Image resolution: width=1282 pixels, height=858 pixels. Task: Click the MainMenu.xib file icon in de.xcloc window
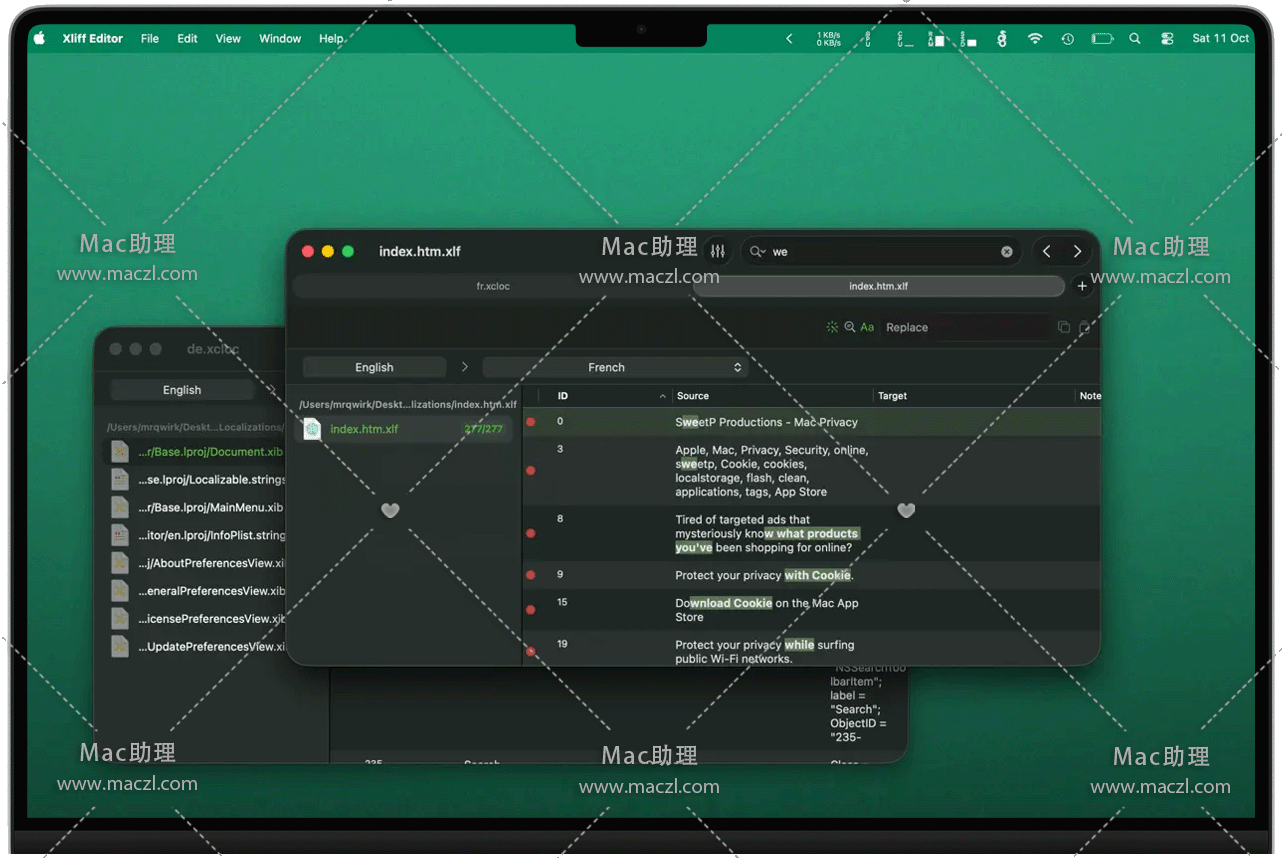(120, 508)
